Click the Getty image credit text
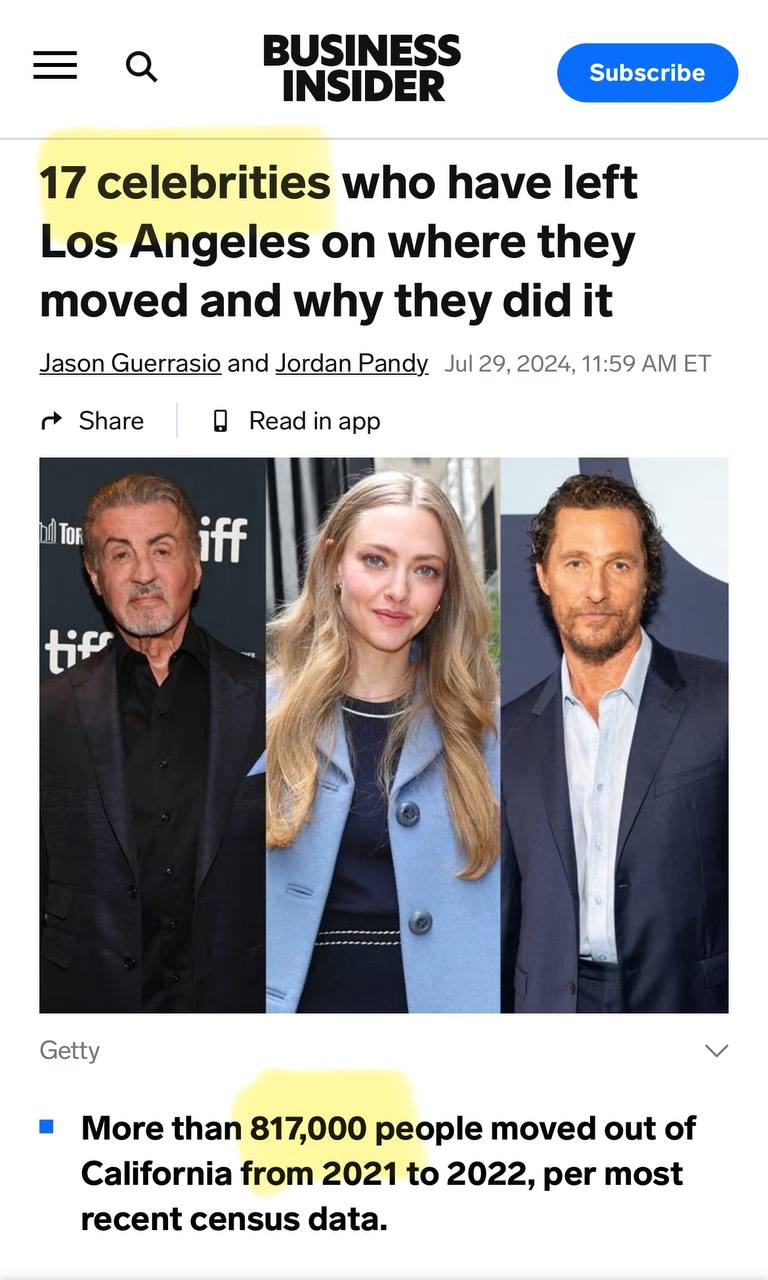The image size is (768, 1280). 69,1050
